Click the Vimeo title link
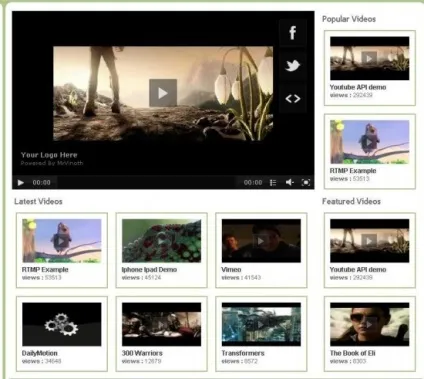The image size is (424, 379). point(231,269)
